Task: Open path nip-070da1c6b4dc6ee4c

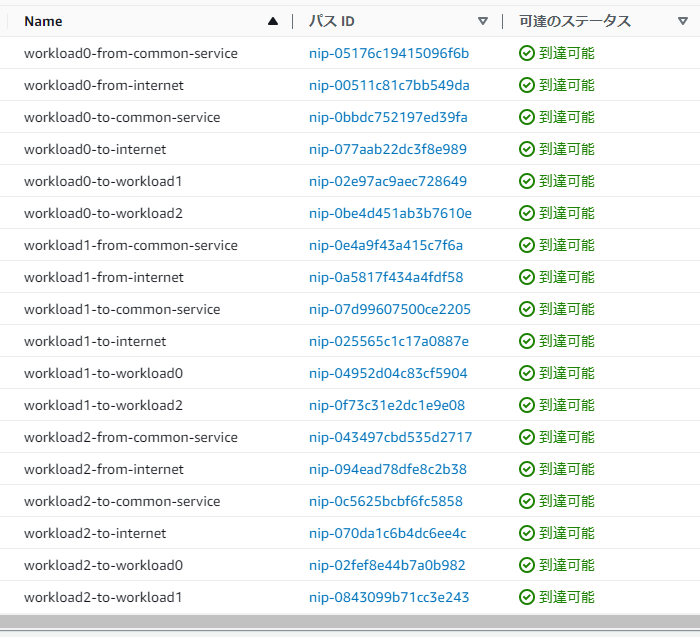Action: coord(388,533)
